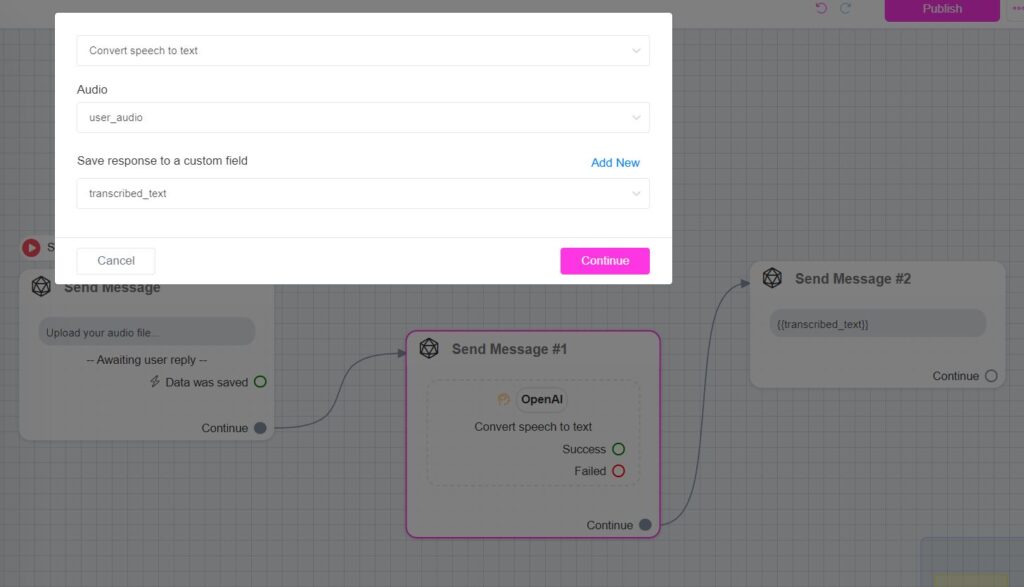Click the OpenAI logo icon

pos(503,399)
